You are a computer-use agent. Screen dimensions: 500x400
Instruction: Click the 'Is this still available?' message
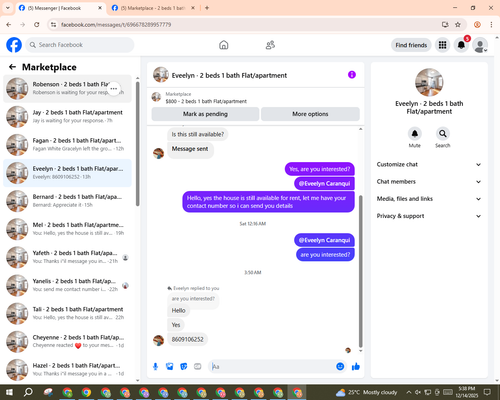[198, 134]
